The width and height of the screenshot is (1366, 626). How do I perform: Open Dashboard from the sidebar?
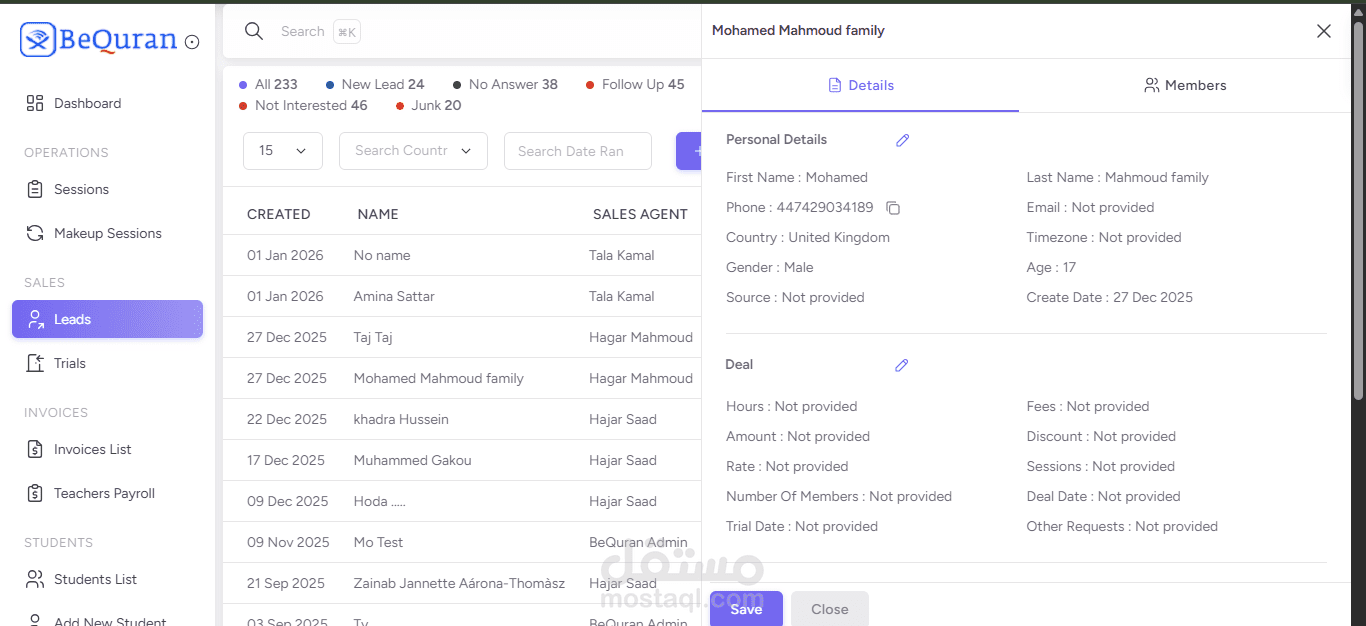pos(87,103)
